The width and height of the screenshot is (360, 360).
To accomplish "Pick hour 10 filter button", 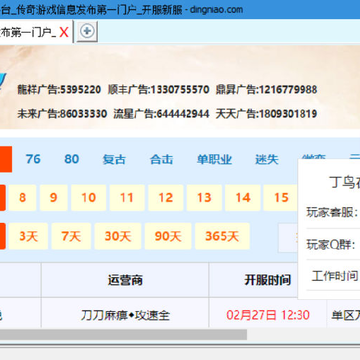I will (x=89, y=198).
